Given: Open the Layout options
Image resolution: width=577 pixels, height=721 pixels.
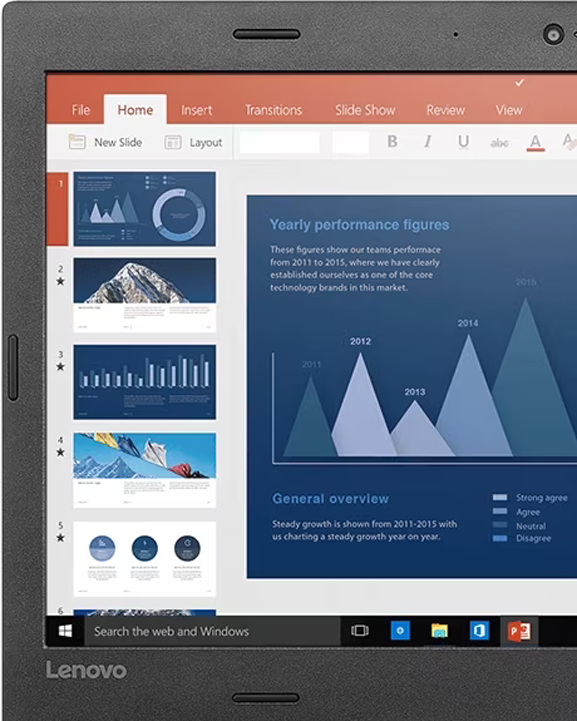Looking at the screenshot, I should click(x=193, y=143).
